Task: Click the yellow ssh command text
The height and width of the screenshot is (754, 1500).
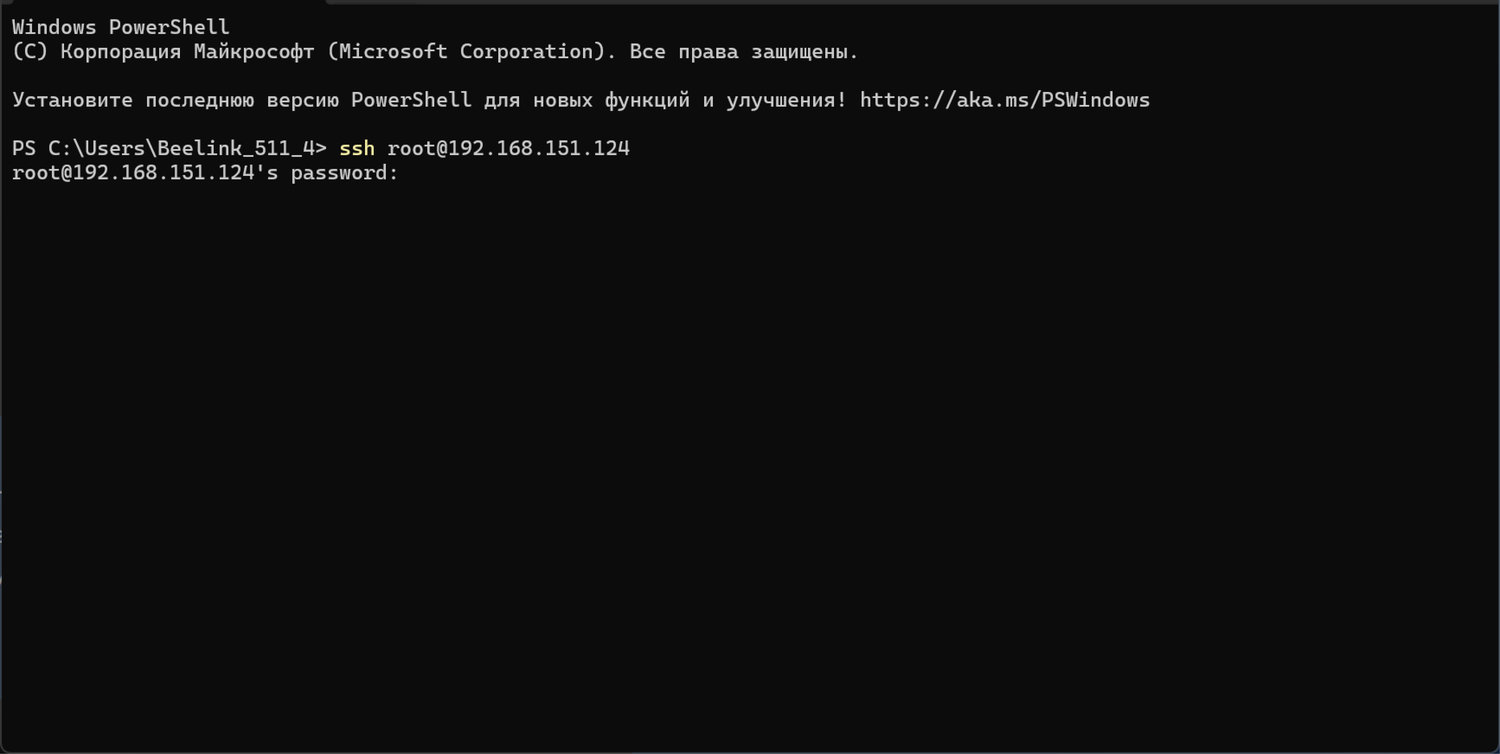Action: (x=357, y=149)
